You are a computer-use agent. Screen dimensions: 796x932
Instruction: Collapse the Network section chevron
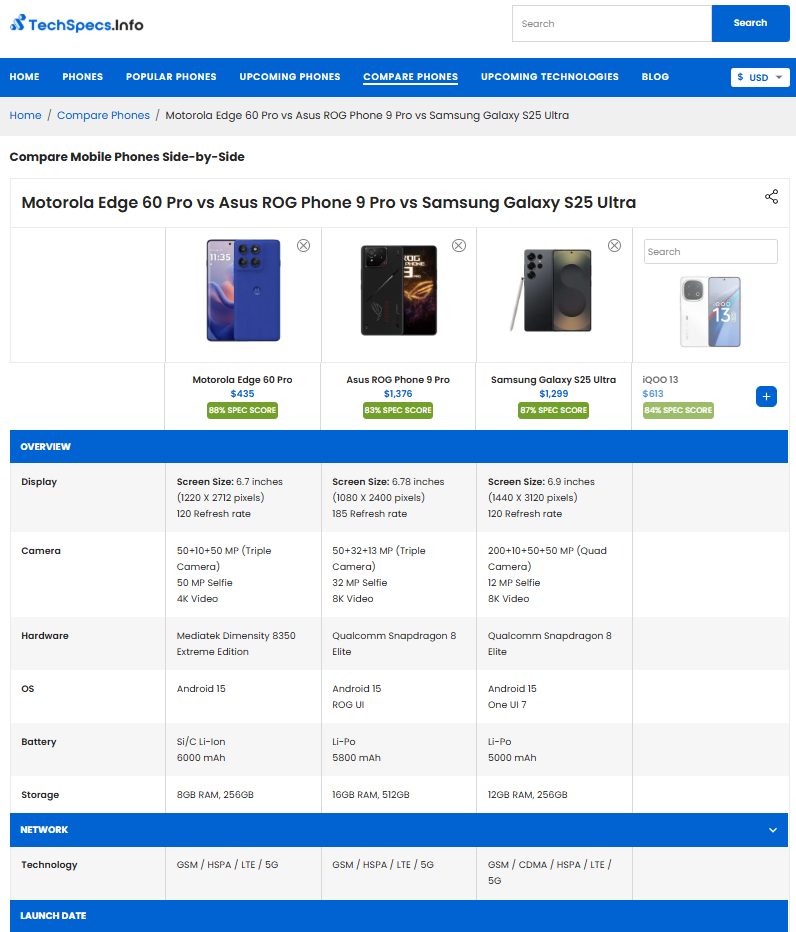[772, 830]
